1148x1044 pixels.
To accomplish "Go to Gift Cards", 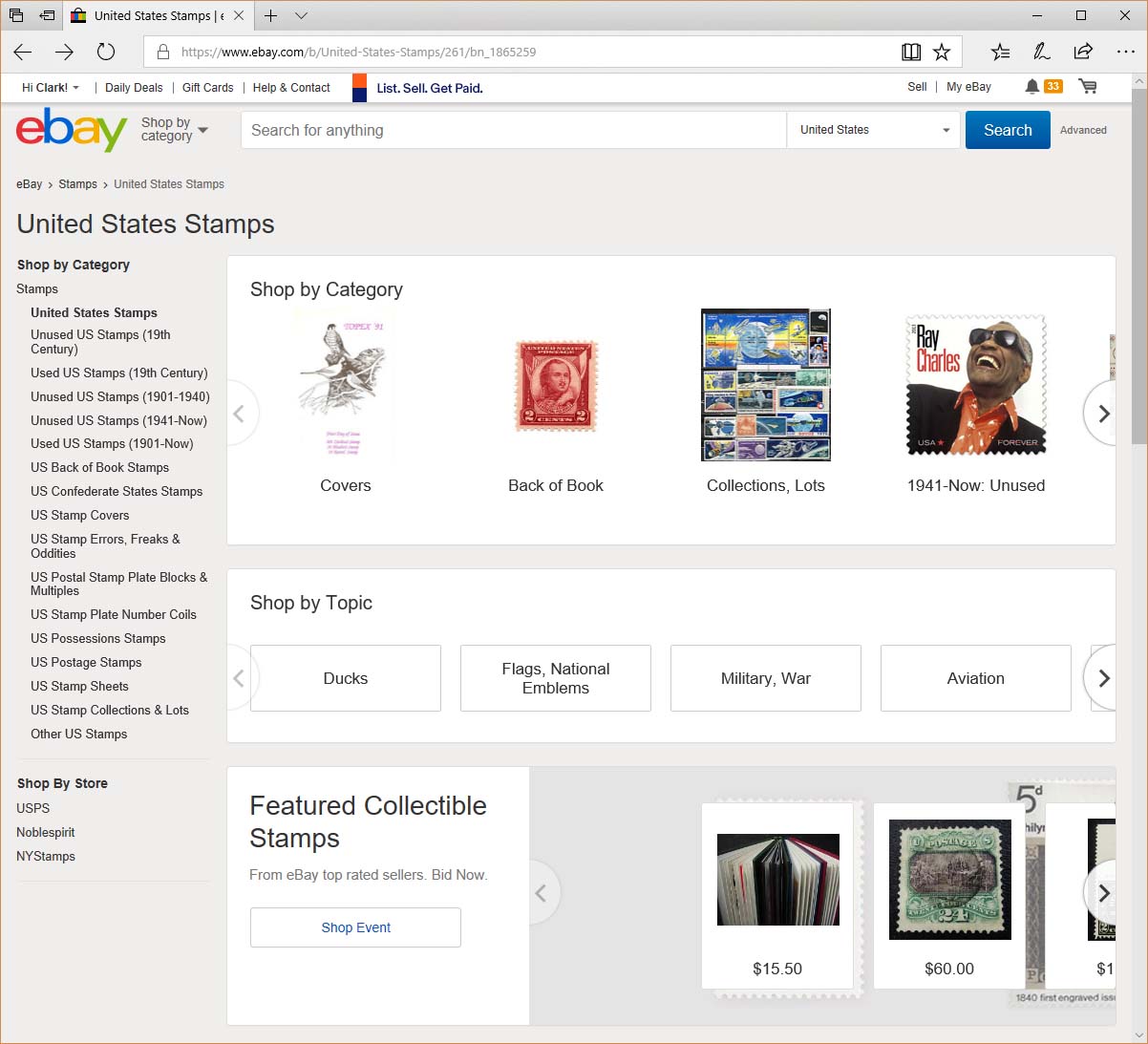I will coord(207,87).
